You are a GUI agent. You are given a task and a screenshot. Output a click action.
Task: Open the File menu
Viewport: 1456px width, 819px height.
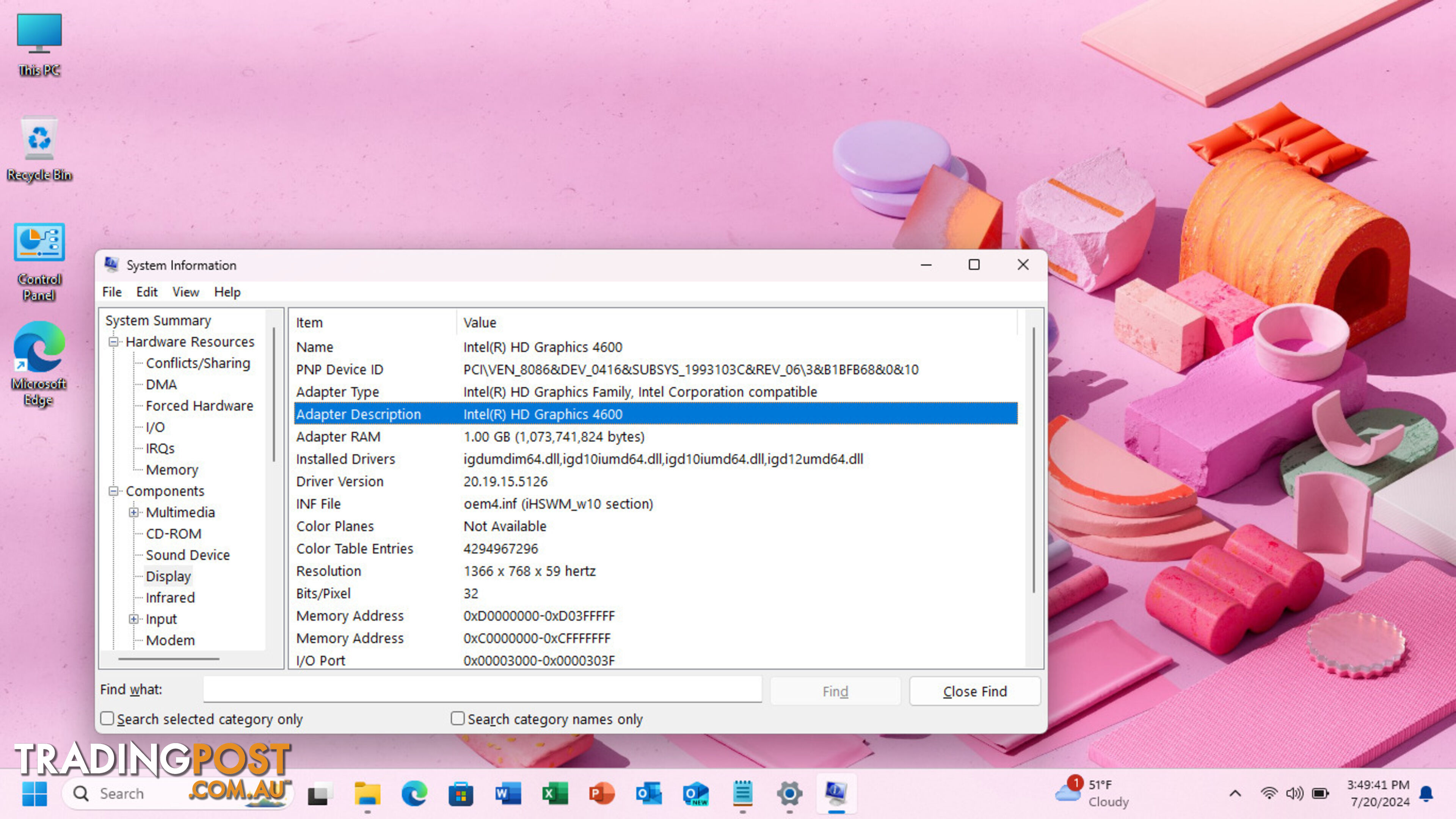111,291
